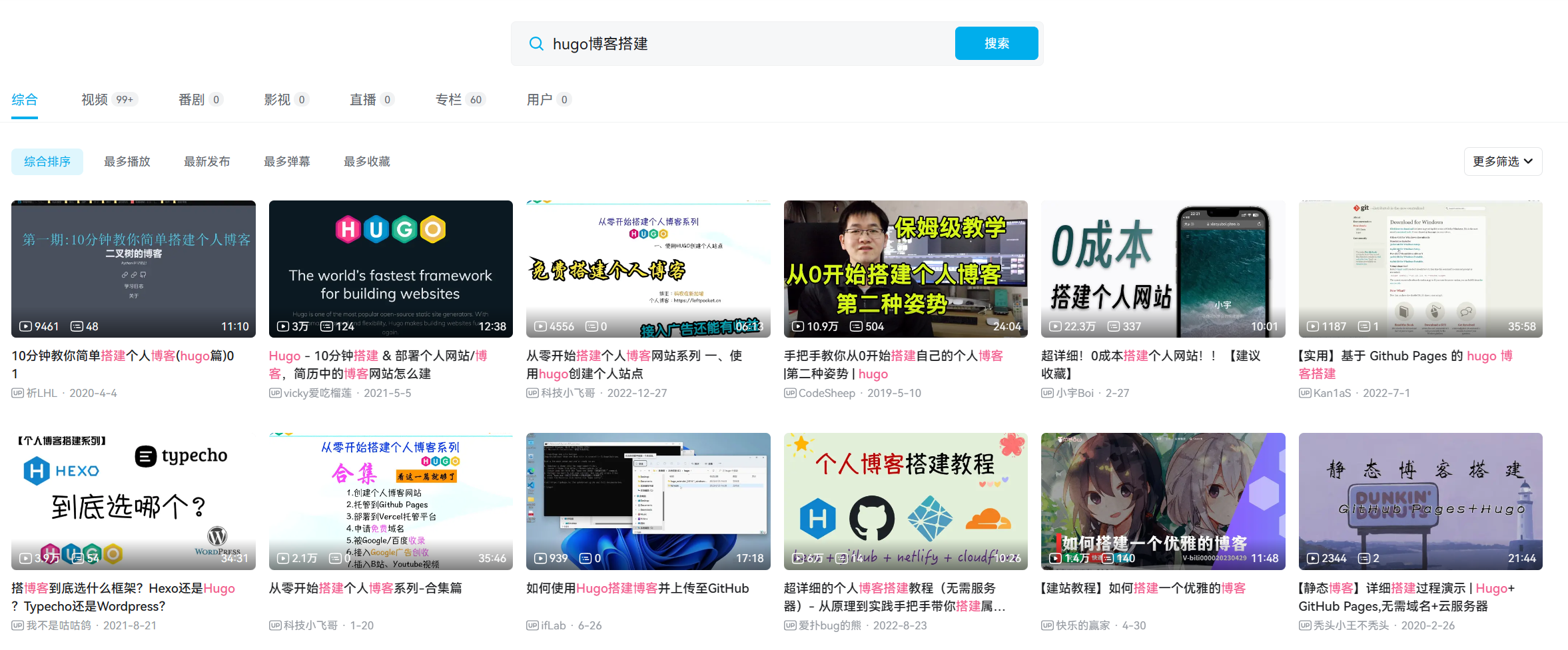Click the UP icon beside CodeSheep
This screenshot has height=650, width=1568.
click(790, 393)
